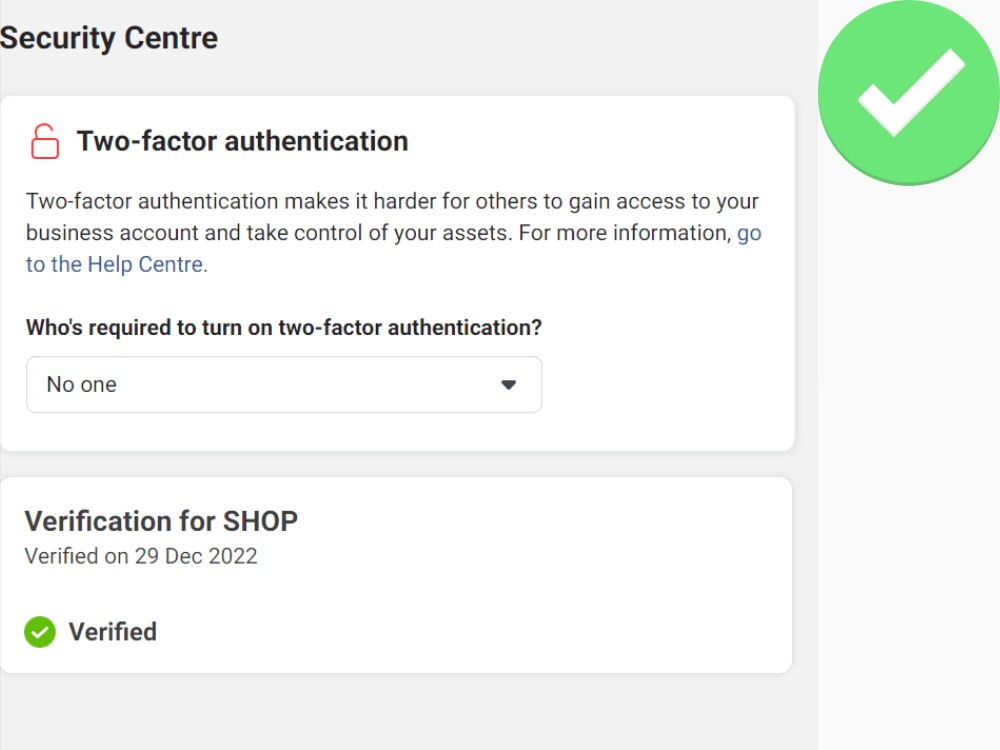The height and width of the screenshot is (750, 1000).
Task: Click the 'Verification for SHOP' heading
Action: [x=161, y=521]
